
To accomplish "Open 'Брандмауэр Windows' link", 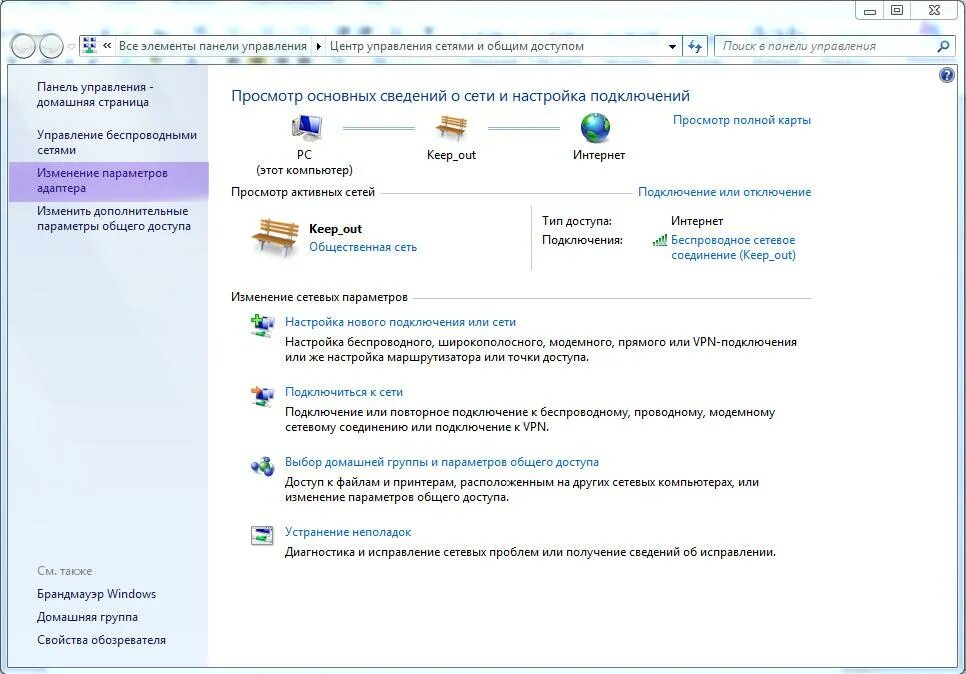I will click(97, 594).
